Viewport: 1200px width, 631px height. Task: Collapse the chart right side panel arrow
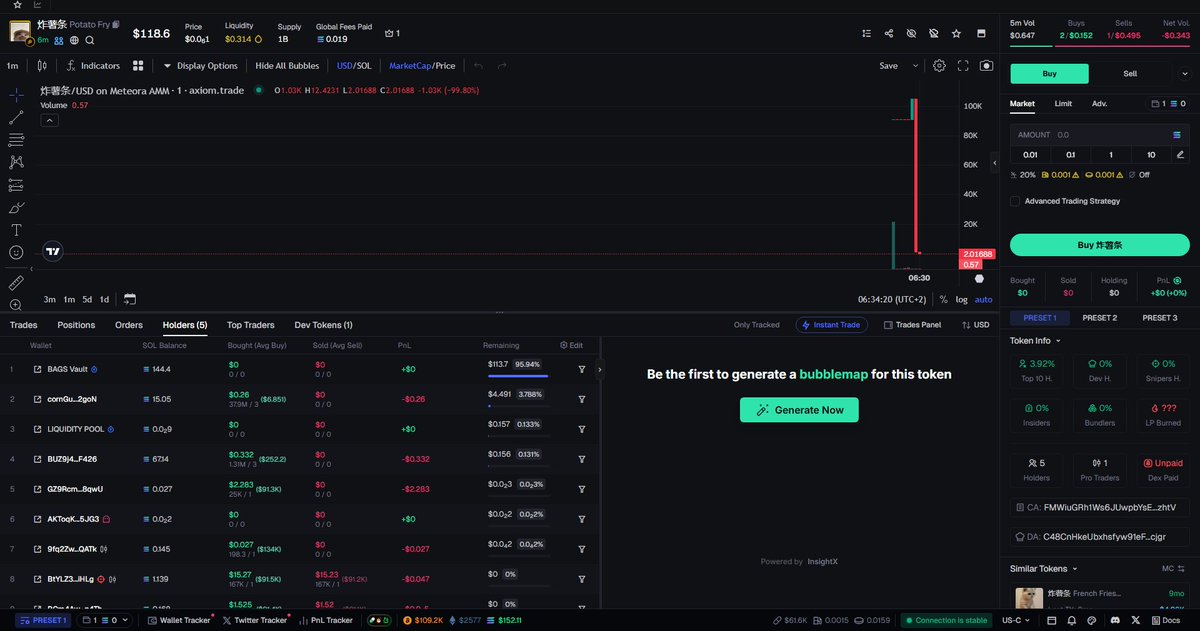pos(994,162)
